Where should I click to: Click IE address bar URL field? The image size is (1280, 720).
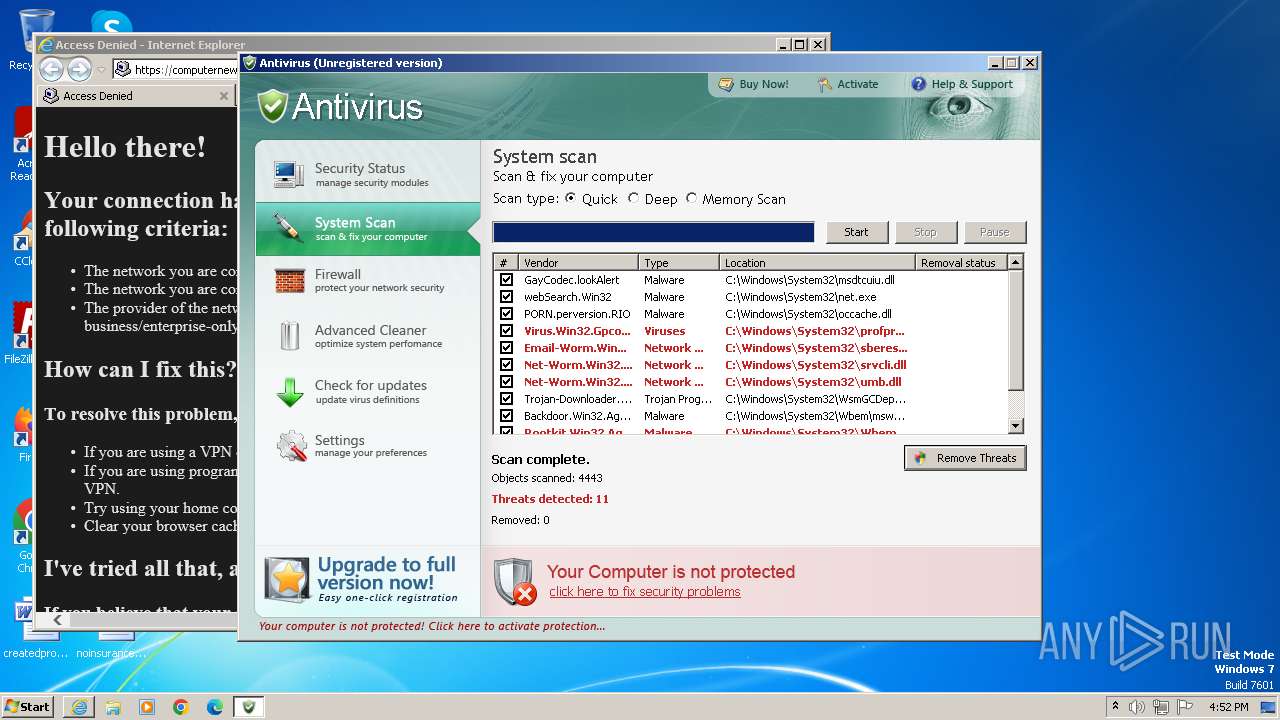tap(185, 70)
